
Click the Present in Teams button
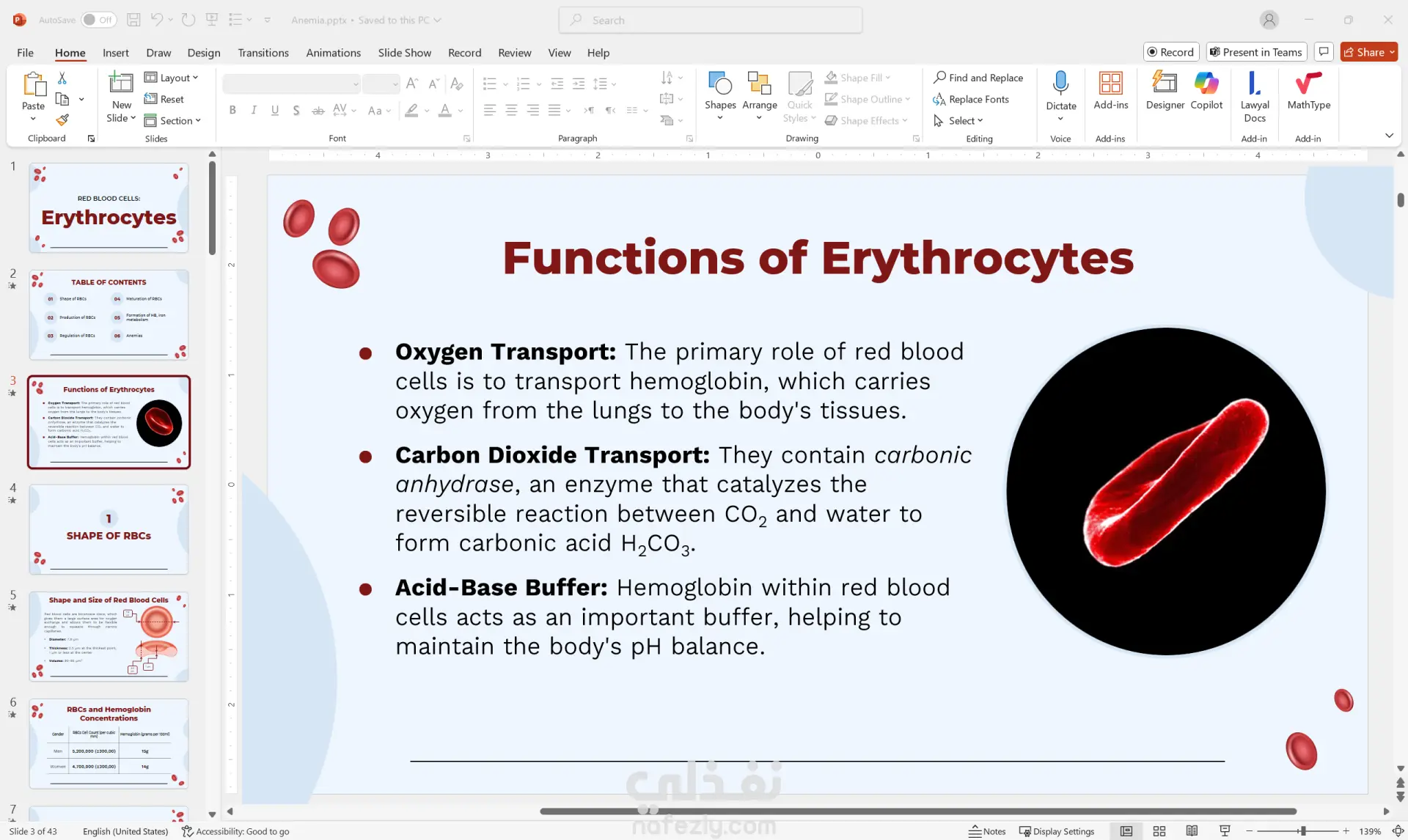[1255, 52]
